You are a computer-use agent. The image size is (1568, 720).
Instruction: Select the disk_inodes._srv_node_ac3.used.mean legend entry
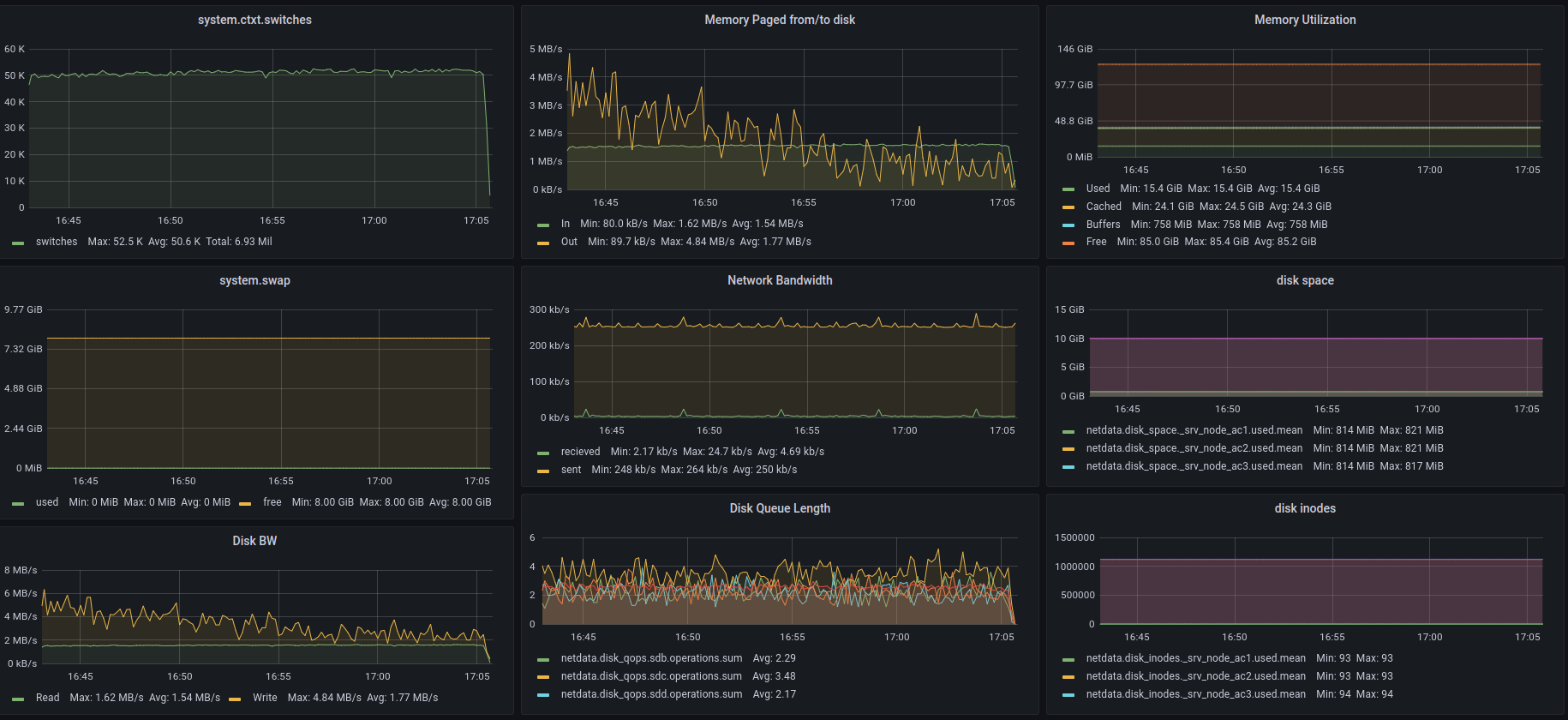coord(1195,694)
